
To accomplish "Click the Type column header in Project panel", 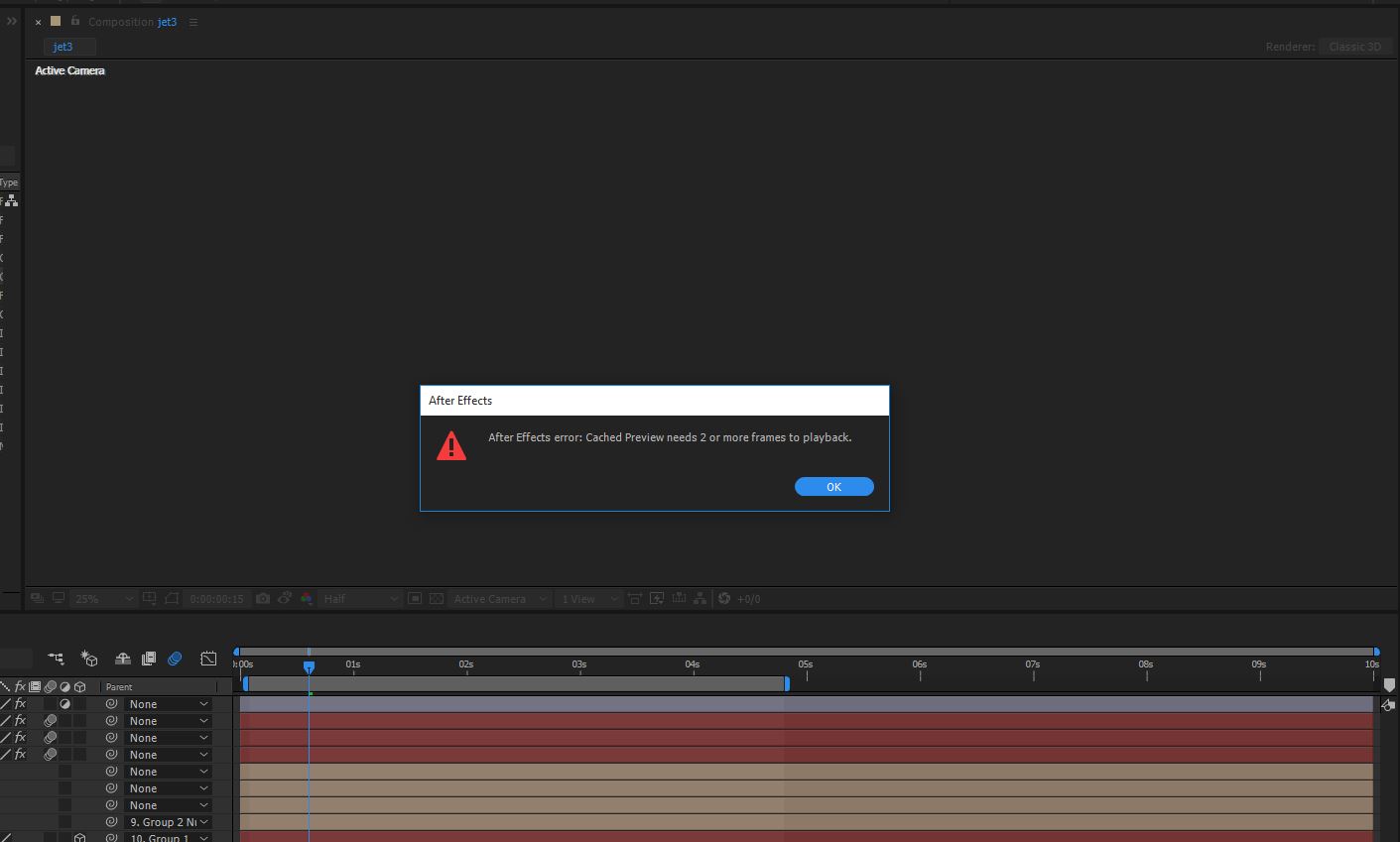I will point(9,182).
